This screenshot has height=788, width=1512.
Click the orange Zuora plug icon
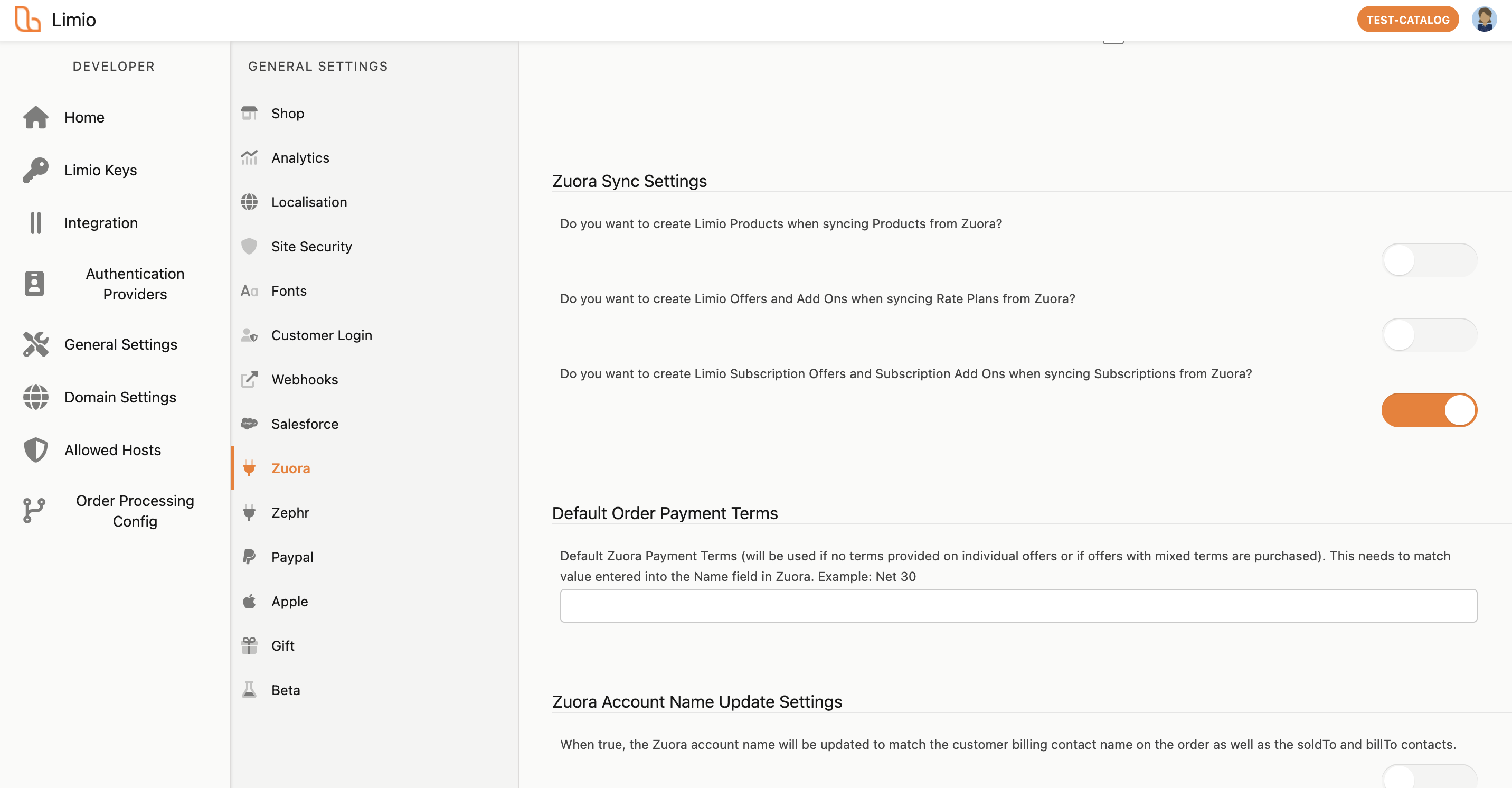click(250, 468)
